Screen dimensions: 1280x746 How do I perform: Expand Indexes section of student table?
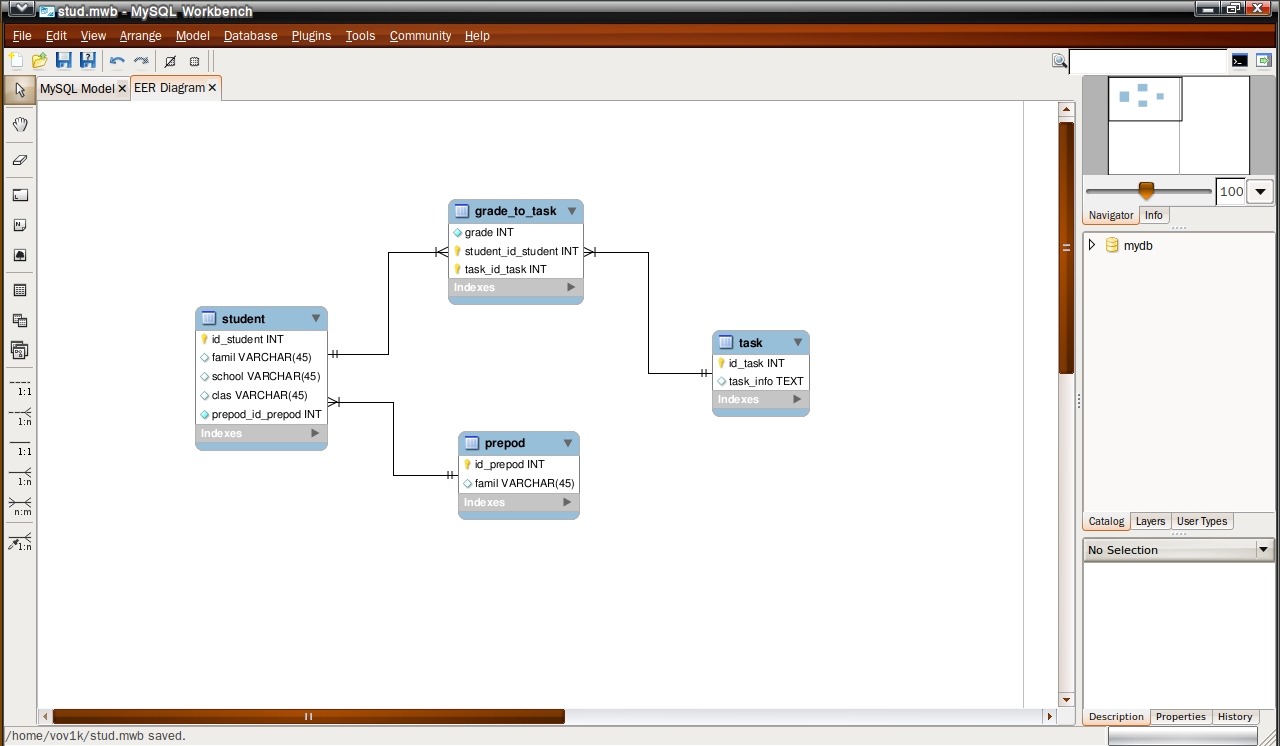315,434
